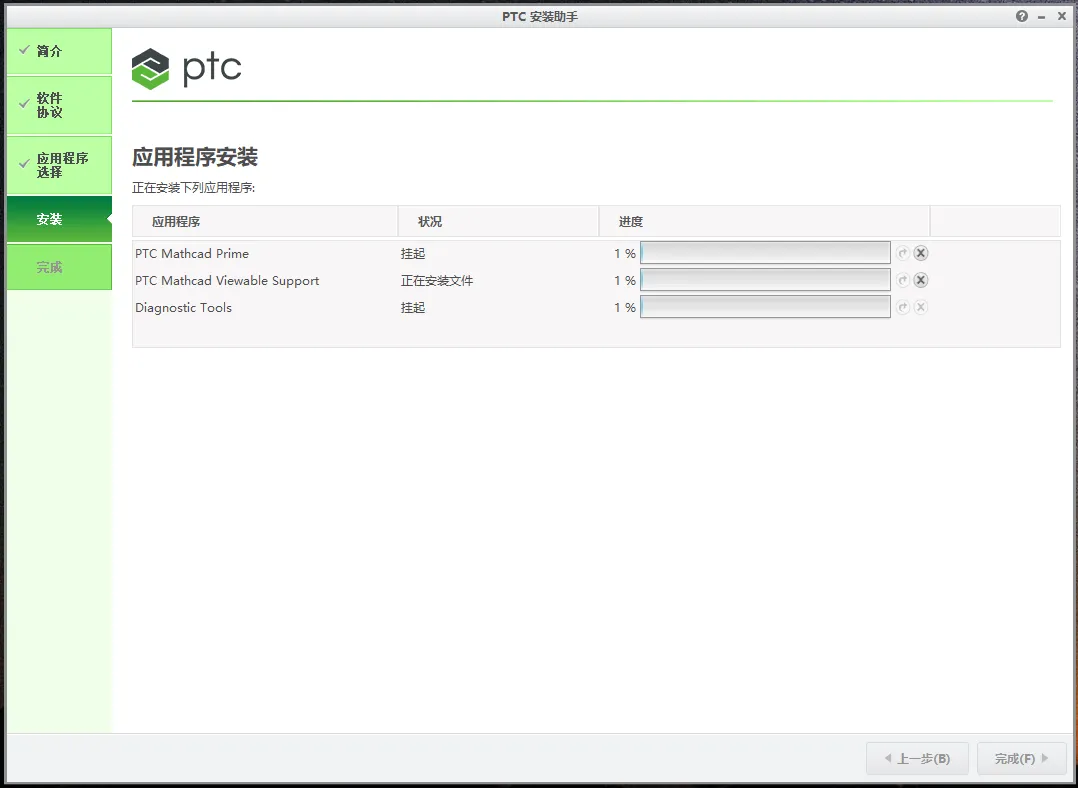
Task: Go to 简介 step
Action: 59,51
